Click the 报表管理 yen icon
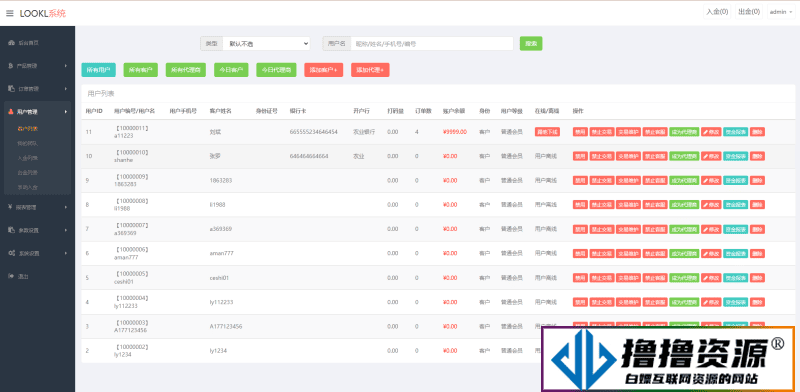This screenshot has width=800, height=392. (x=11, y=207)
